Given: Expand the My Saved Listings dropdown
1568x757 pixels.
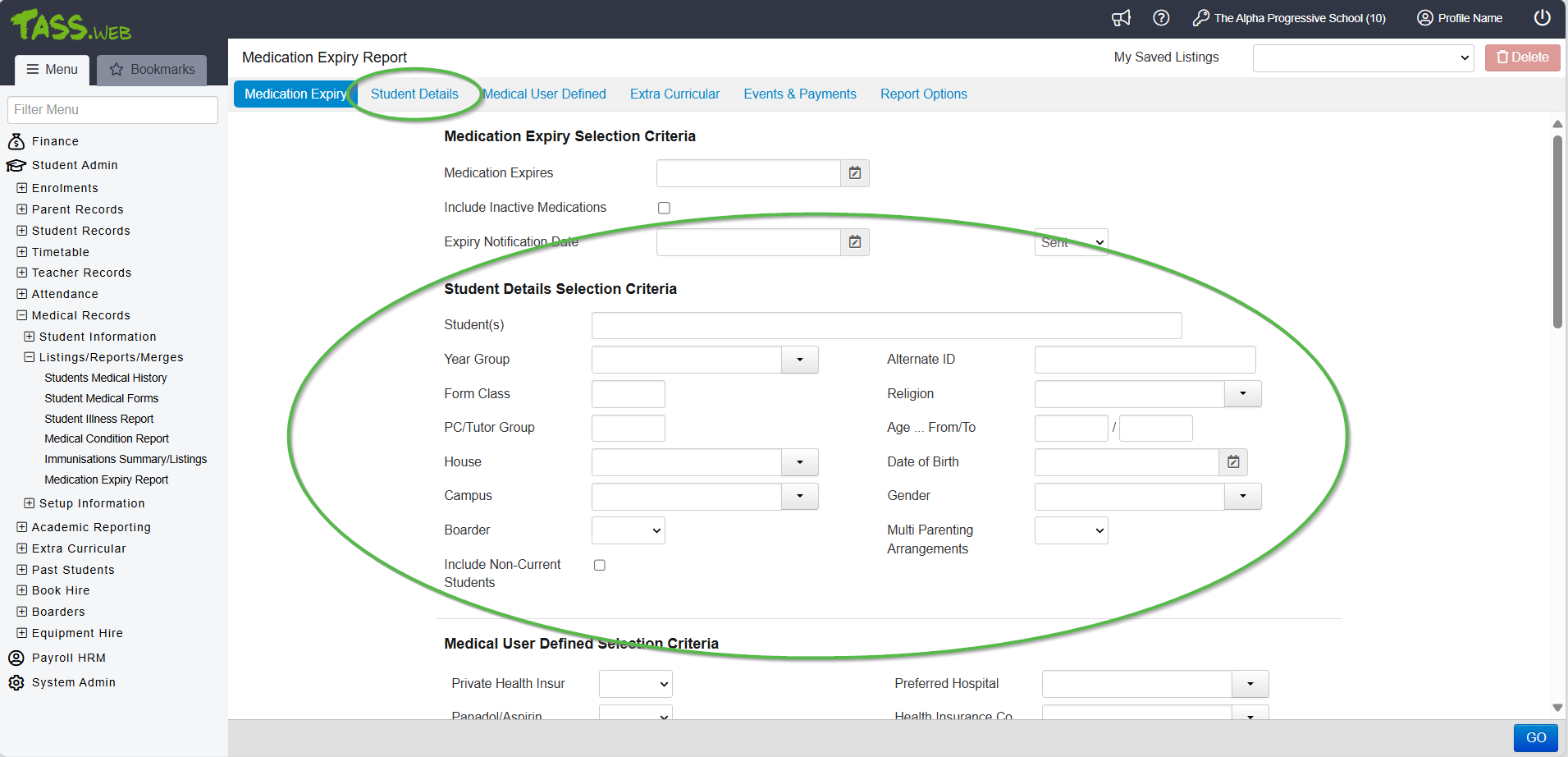Looking at the screenshot, I should (1363, 58).
